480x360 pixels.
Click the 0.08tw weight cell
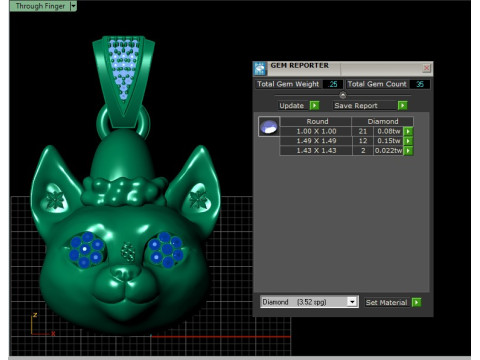pyautogui.click(x=388, y=131)
